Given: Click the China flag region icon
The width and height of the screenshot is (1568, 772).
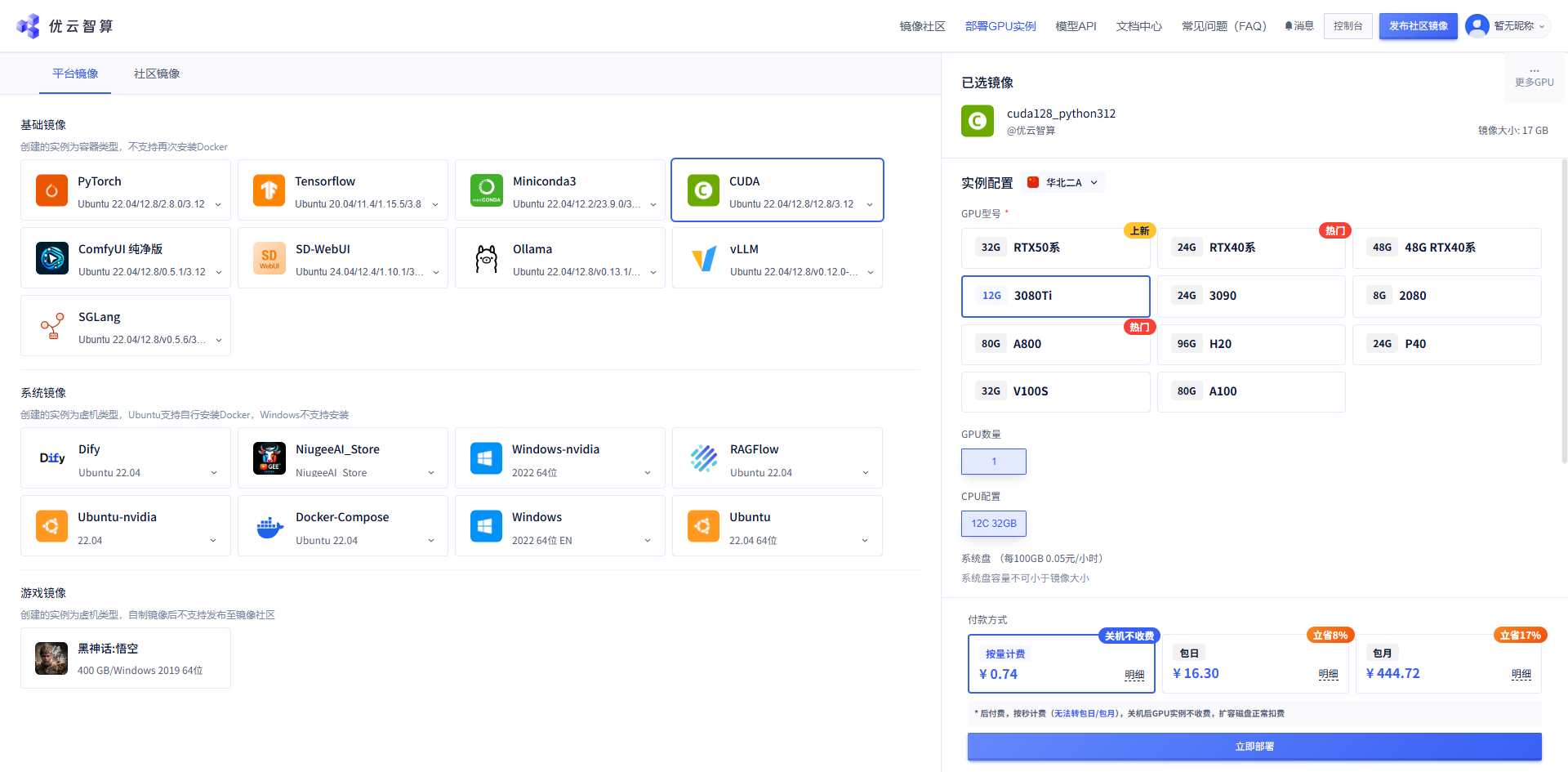Looking at the screenshot, I should [1033, 182].
